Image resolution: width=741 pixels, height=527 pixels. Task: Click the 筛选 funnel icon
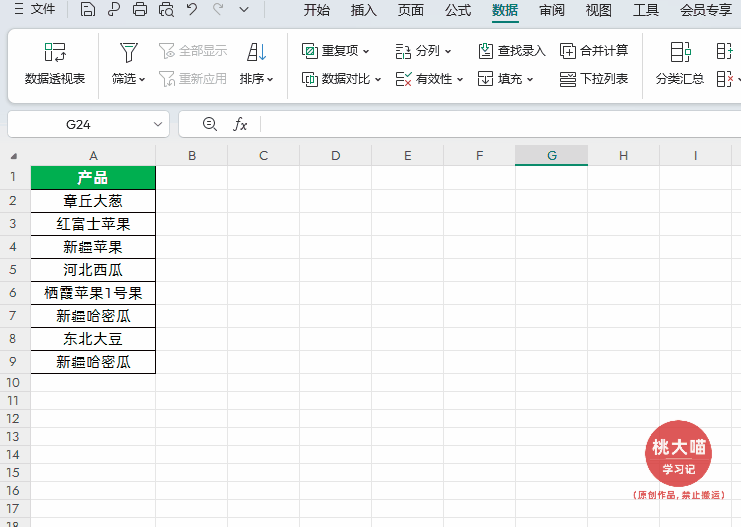tap(129, 52)
